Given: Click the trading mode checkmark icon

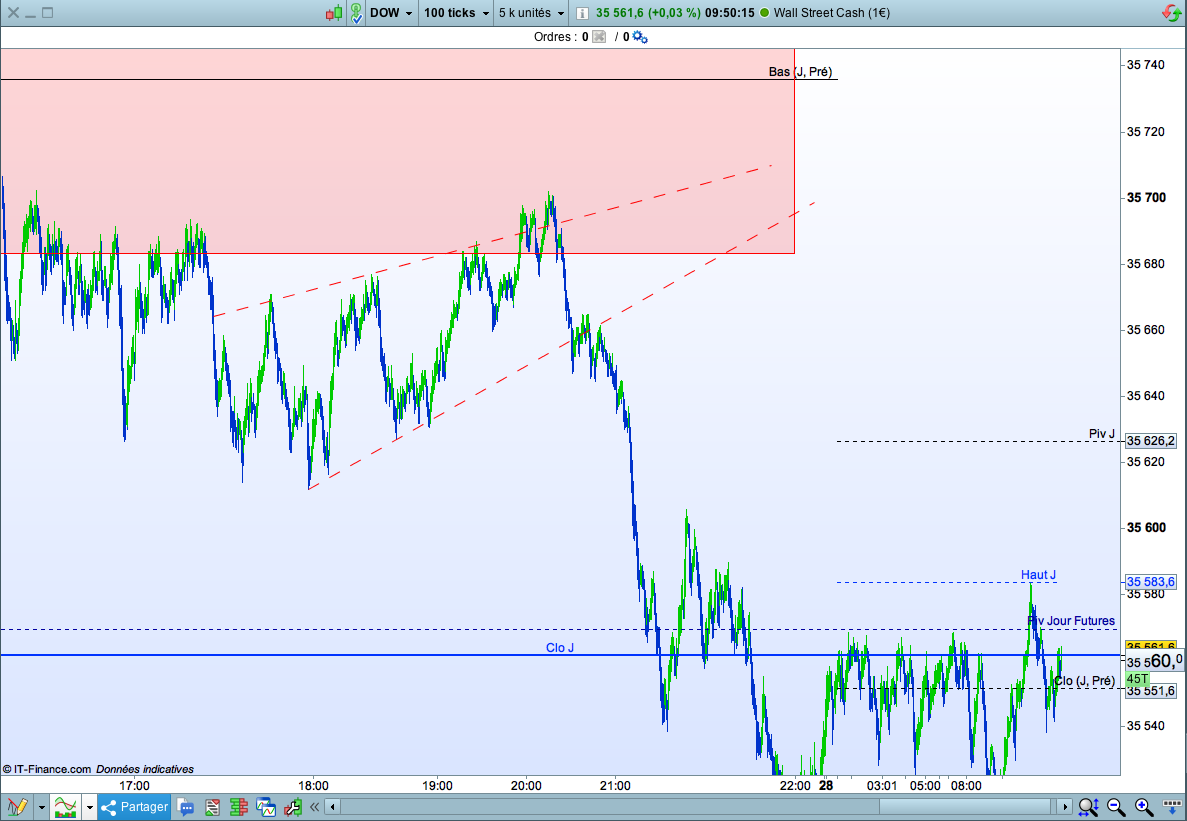Looking at the screenshot, I should [x=356, y=13].
